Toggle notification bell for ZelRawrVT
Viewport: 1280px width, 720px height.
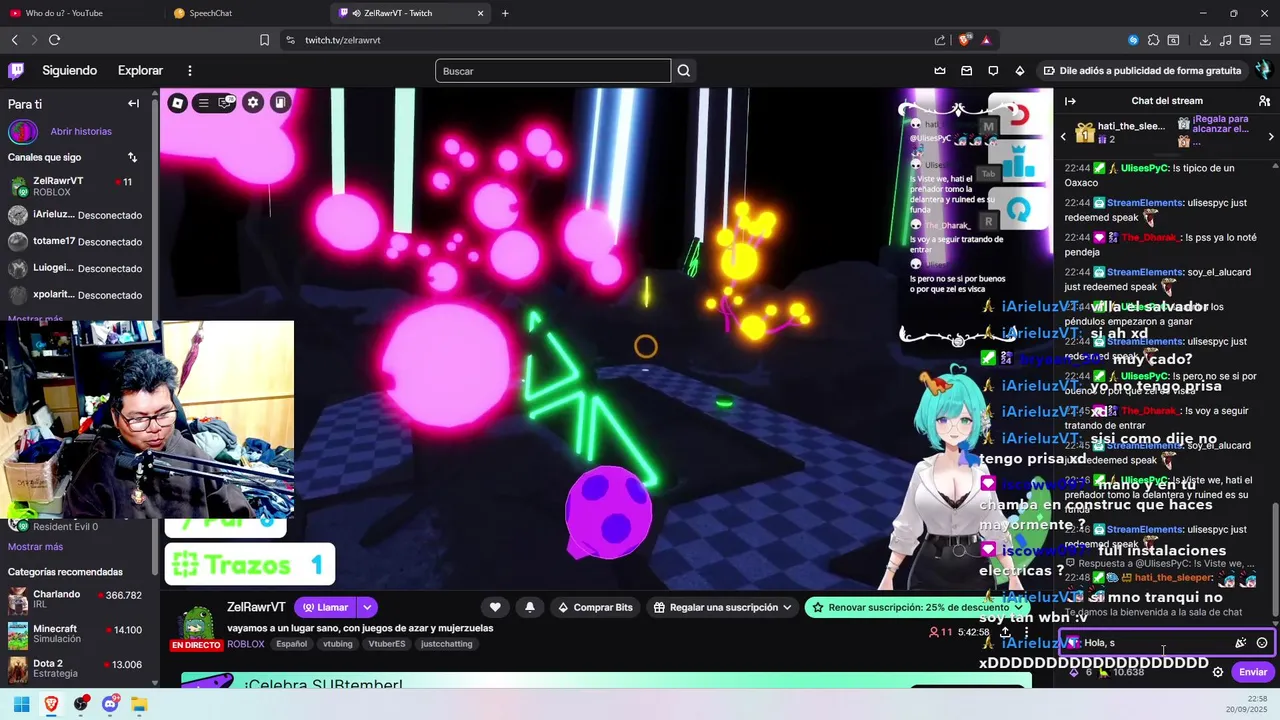click(x=530, y=607)
